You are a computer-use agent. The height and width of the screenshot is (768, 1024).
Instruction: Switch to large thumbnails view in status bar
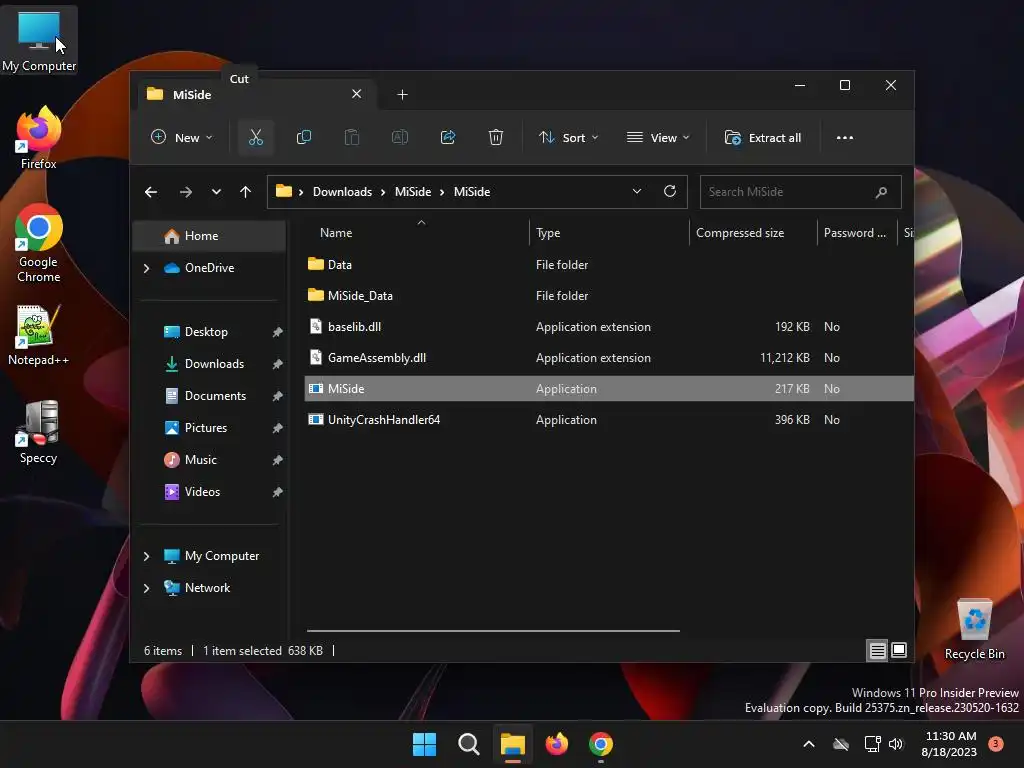click(x=899, y=650)
